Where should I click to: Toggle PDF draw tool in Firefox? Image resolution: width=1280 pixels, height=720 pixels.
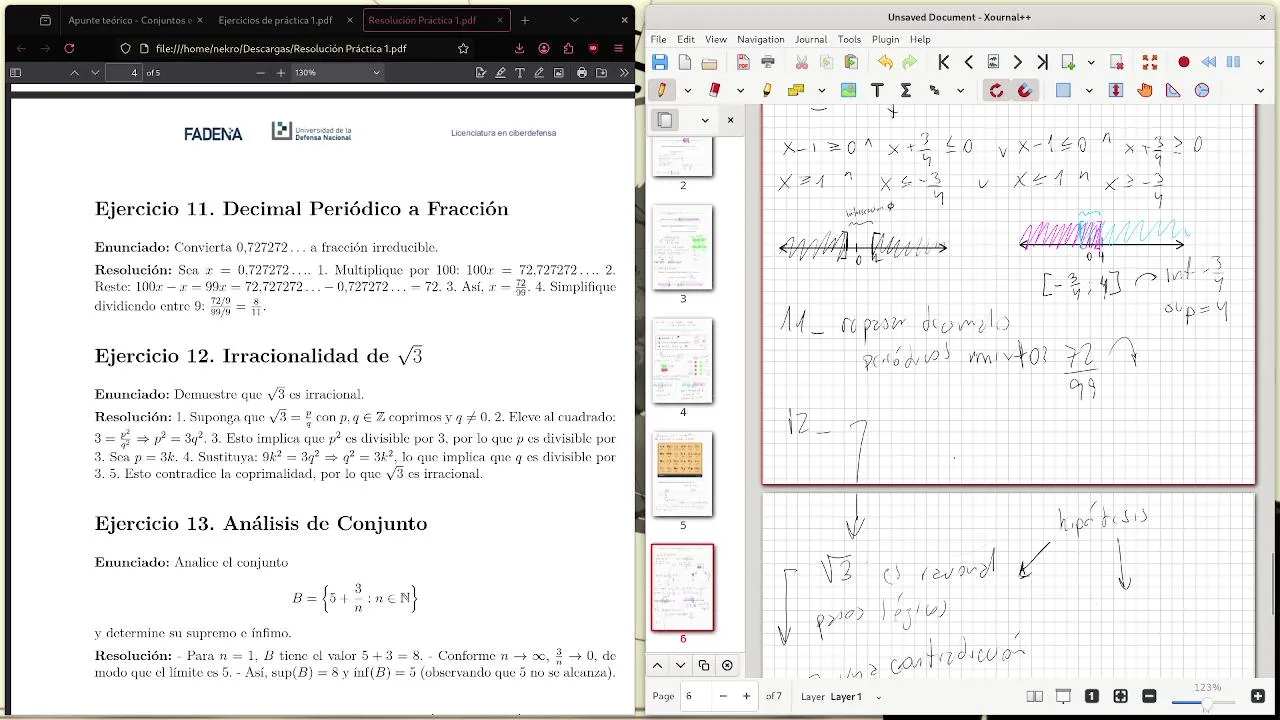539,73
